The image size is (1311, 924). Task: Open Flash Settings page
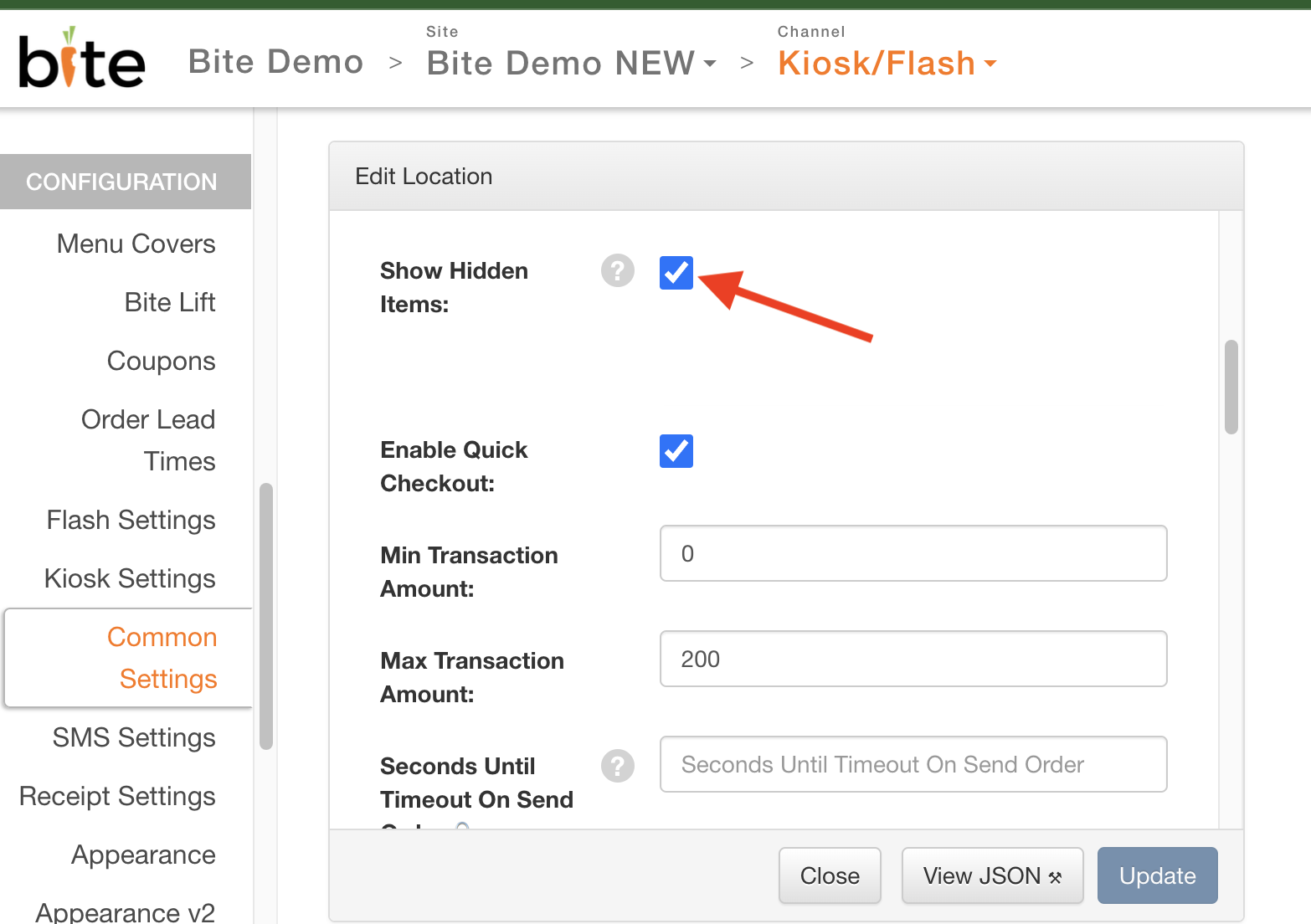pos(131,520)
